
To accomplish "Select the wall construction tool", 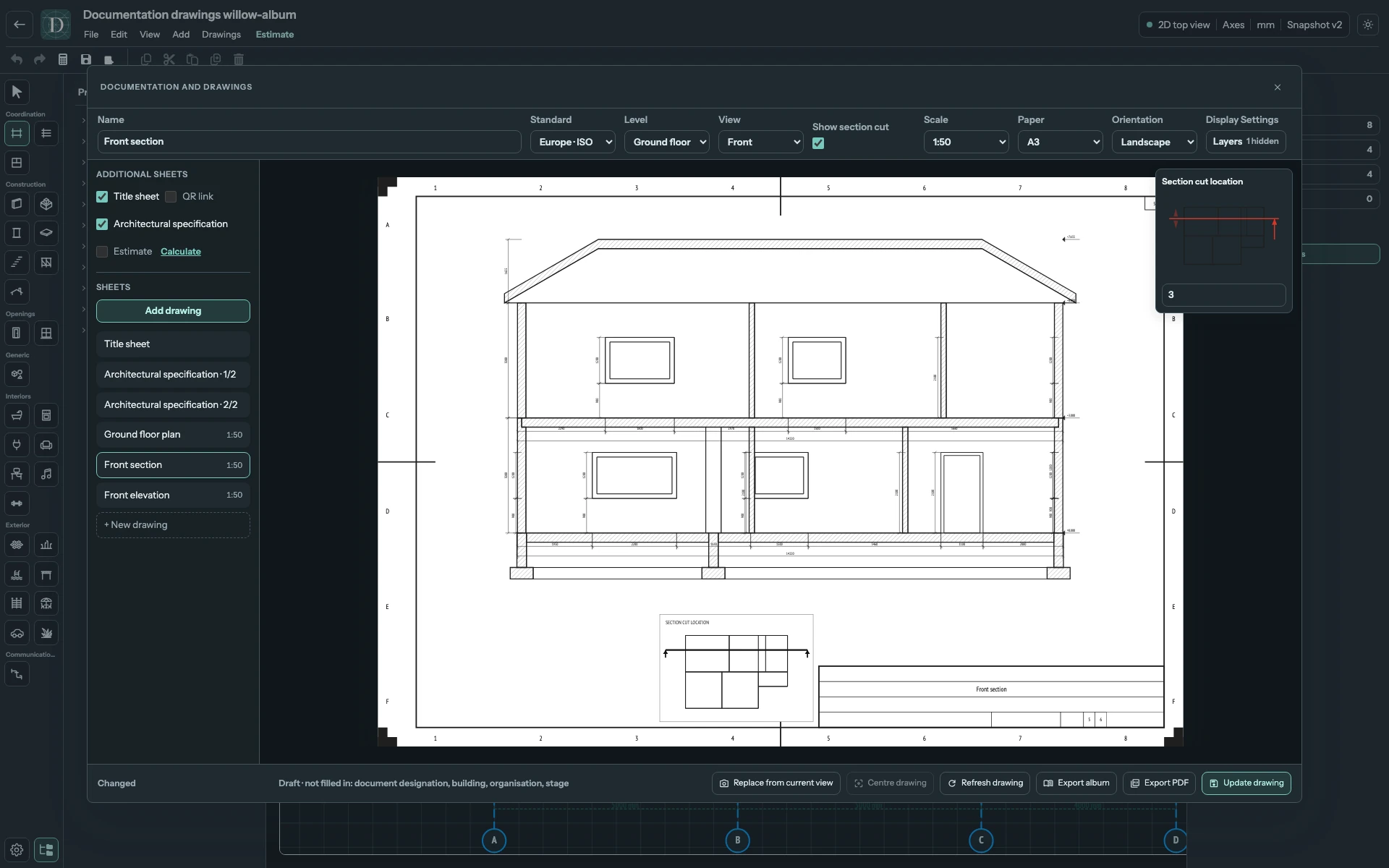I will pos(17,204).
